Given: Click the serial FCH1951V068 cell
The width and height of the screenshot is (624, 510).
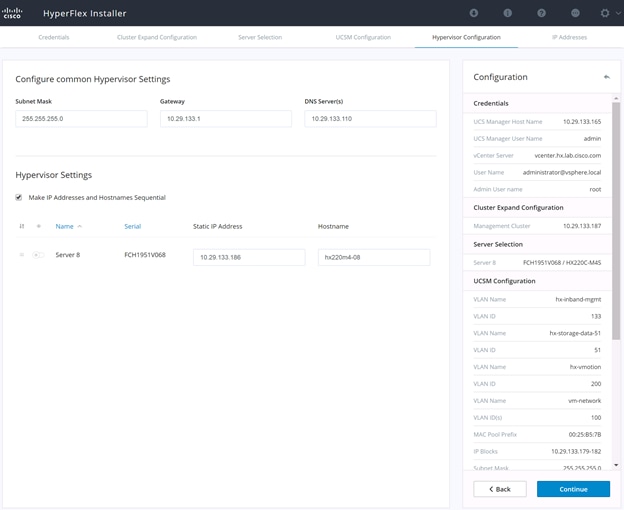Looking at the screenshot, I should [x=145, y=255].
